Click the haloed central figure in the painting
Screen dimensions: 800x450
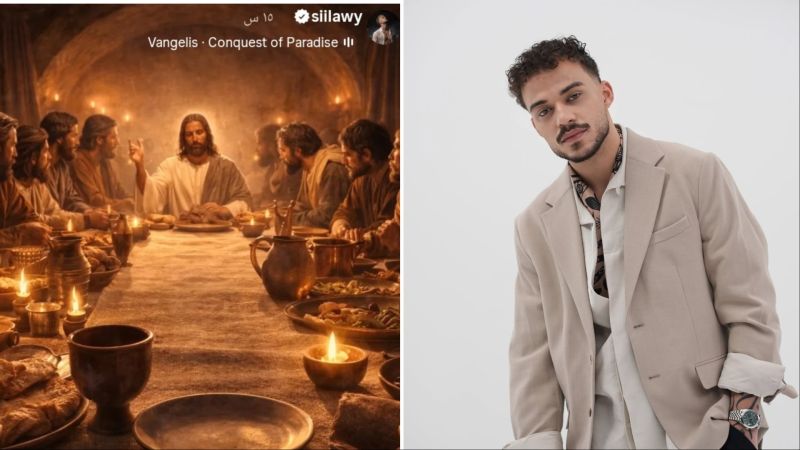coord(196,166)
